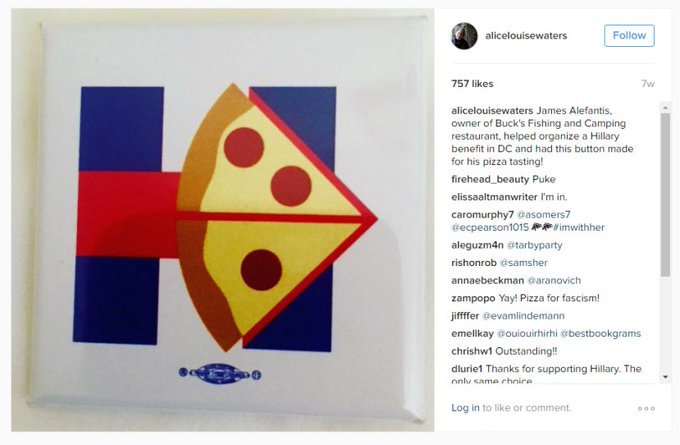Open the #imwithher hashtag
This screenshot has height=445, width=680.
coord(579,227)
